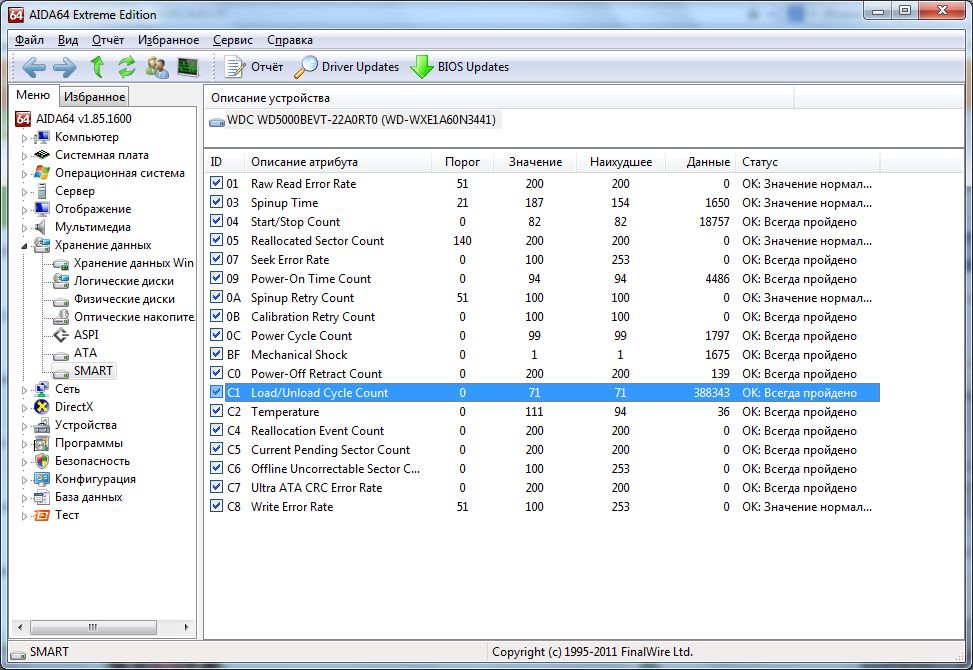
Task: Open Driver Updates from toolbar
Action: point(346,67)
